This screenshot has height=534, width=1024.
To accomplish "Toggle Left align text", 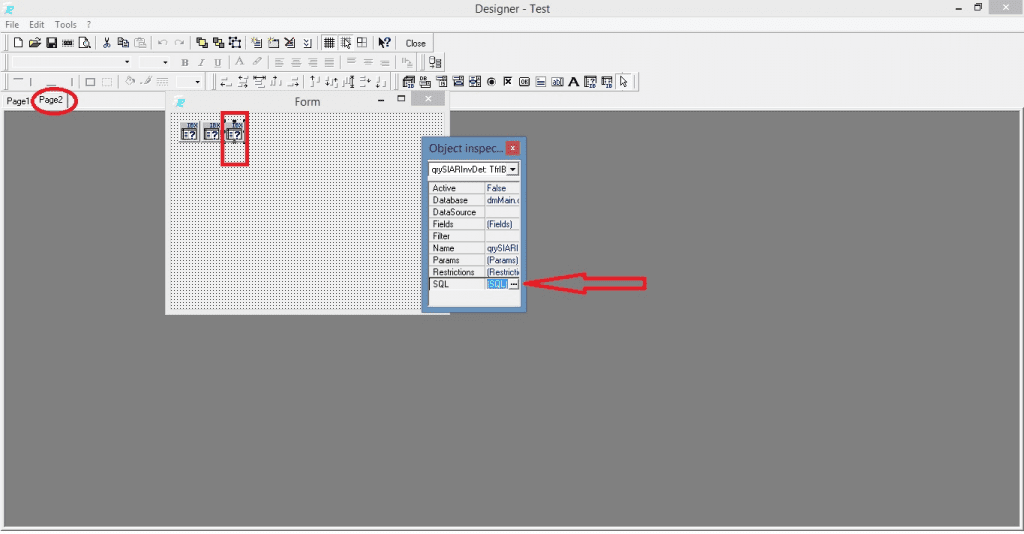I will tap(279, 63).
